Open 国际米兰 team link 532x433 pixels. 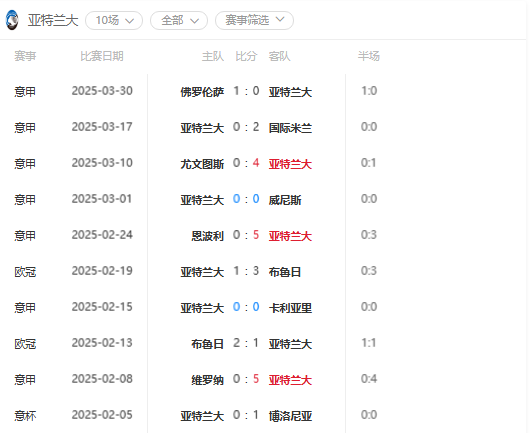(290, 128)
